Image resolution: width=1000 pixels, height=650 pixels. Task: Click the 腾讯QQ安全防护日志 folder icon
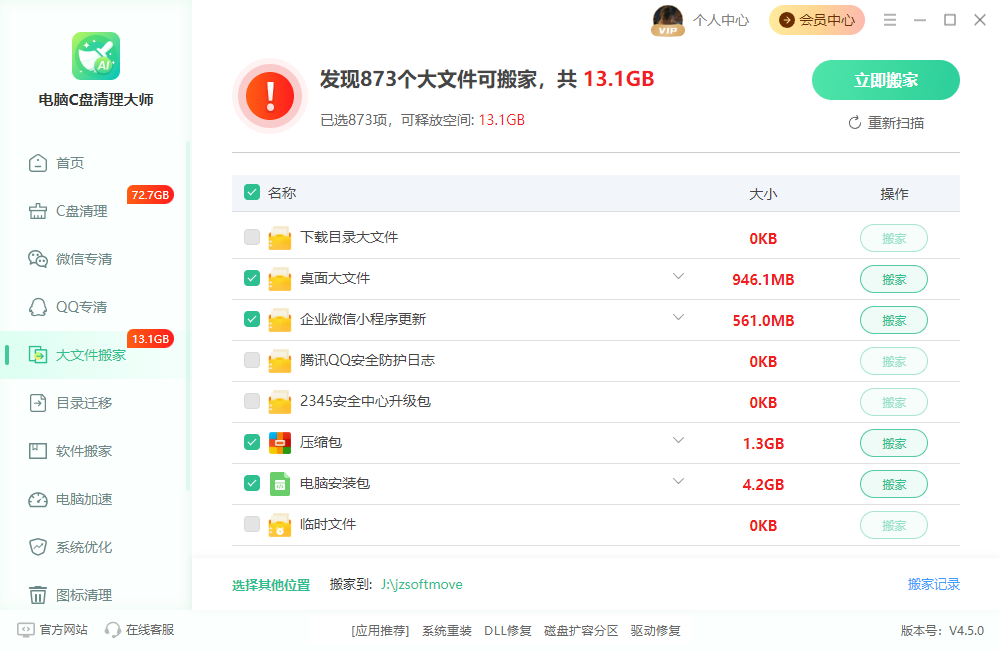point(279,361)
